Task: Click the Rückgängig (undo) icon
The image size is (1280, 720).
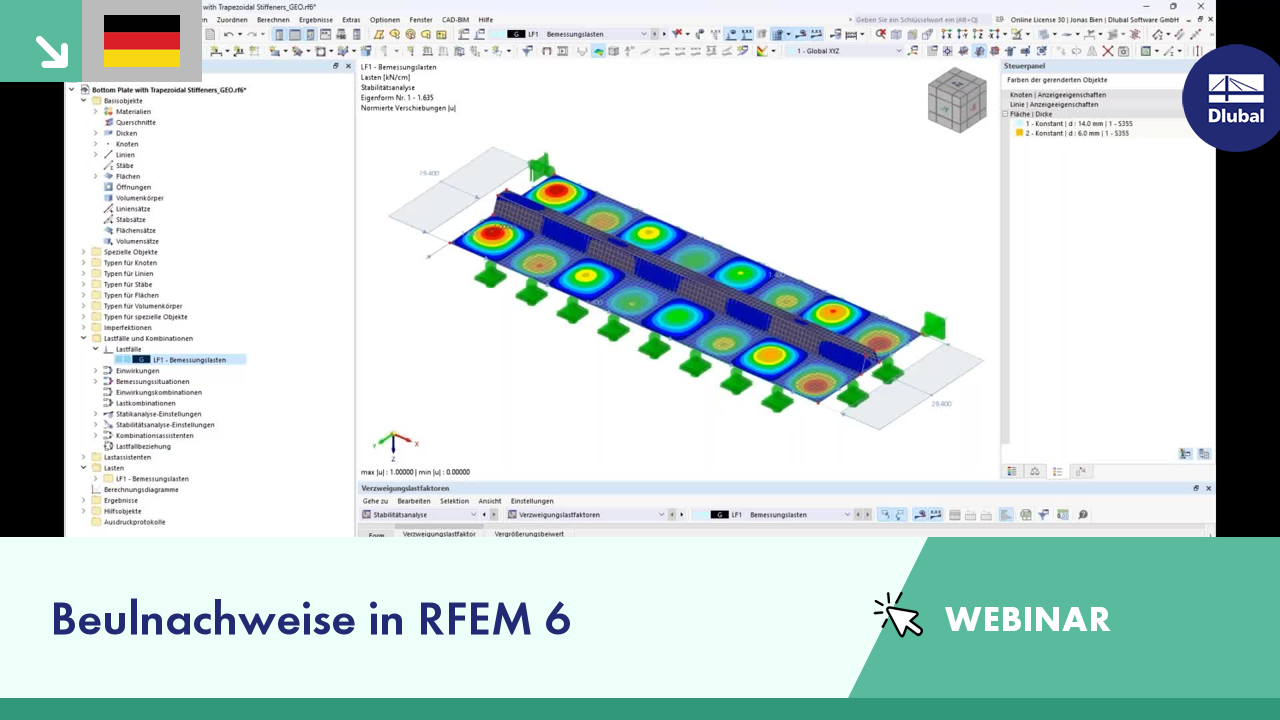Action: (x=228, y=34)
